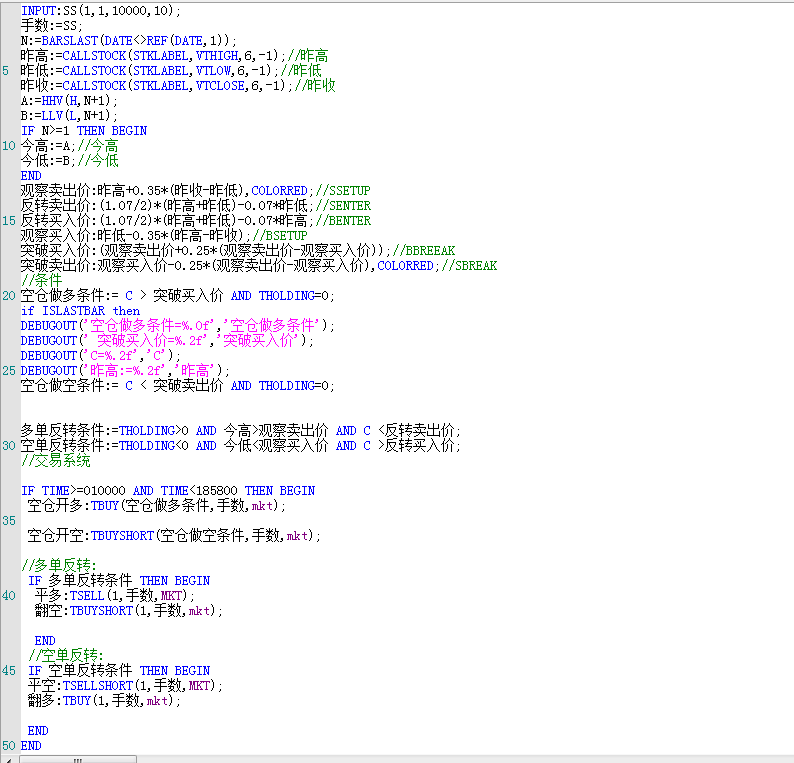Click the line 'INPUT:SS(1,1,10000,10);'
The image size is (794, 763).
[x=100, y=11]
